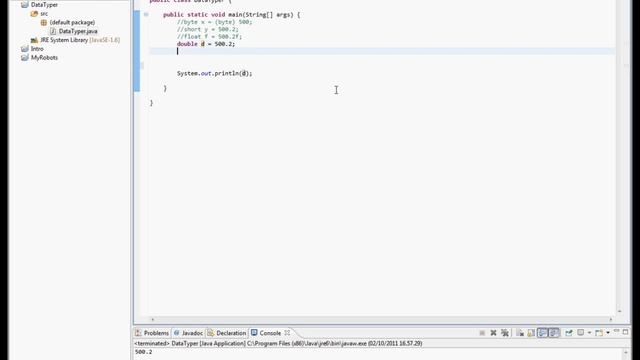Close the Console tab with its X
This screenshot has width=640, height=360.
287,333
